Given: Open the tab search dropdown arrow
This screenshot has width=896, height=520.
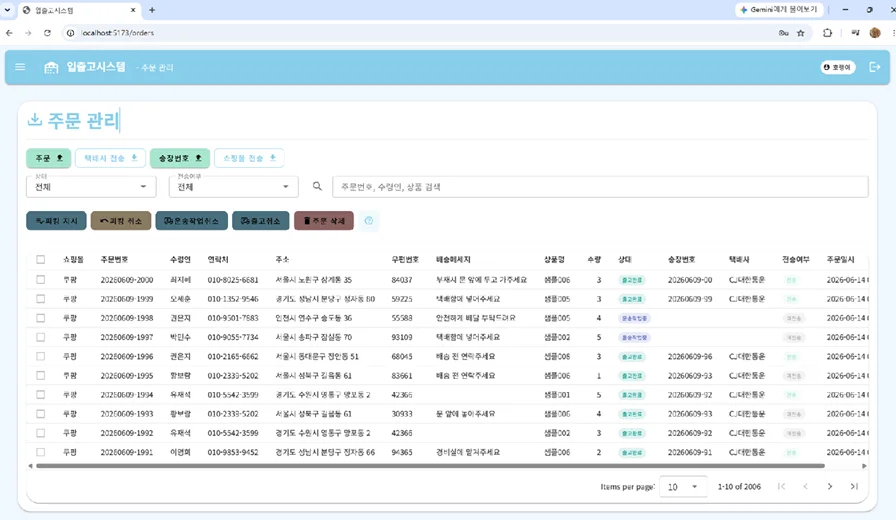Looking at the screenshot, I should (x=7, y=10).
